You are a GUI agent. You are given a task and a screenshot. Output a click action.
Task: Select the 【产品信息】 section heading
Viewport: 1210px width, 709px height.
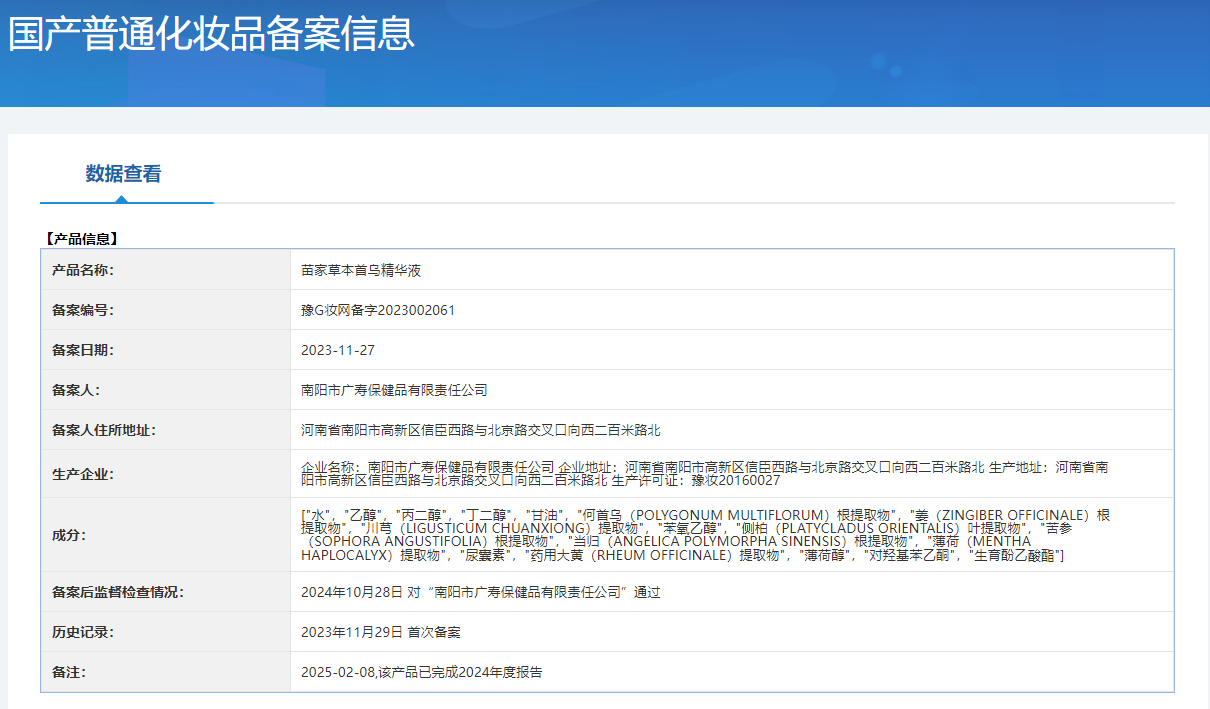tap(81, 239)
